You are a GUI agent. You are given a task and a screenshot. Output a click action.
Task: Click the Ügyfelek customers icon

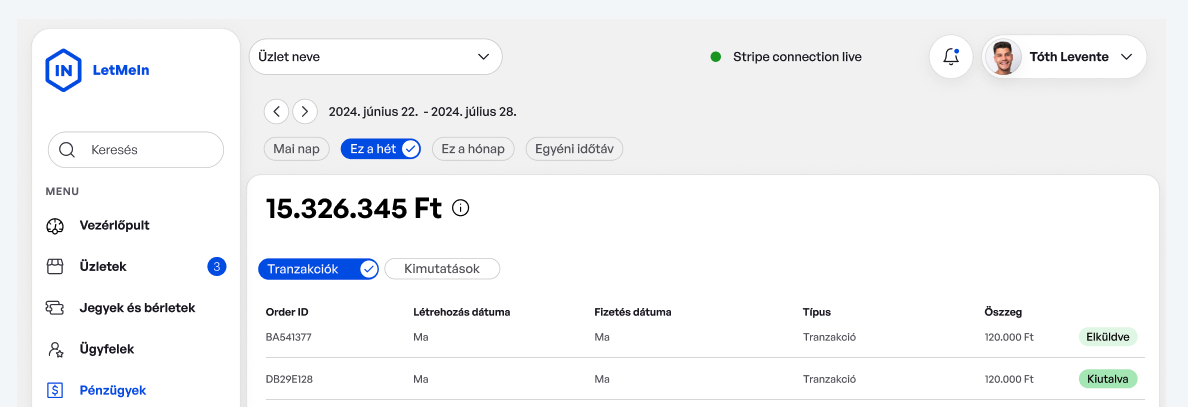pos(55,349)
